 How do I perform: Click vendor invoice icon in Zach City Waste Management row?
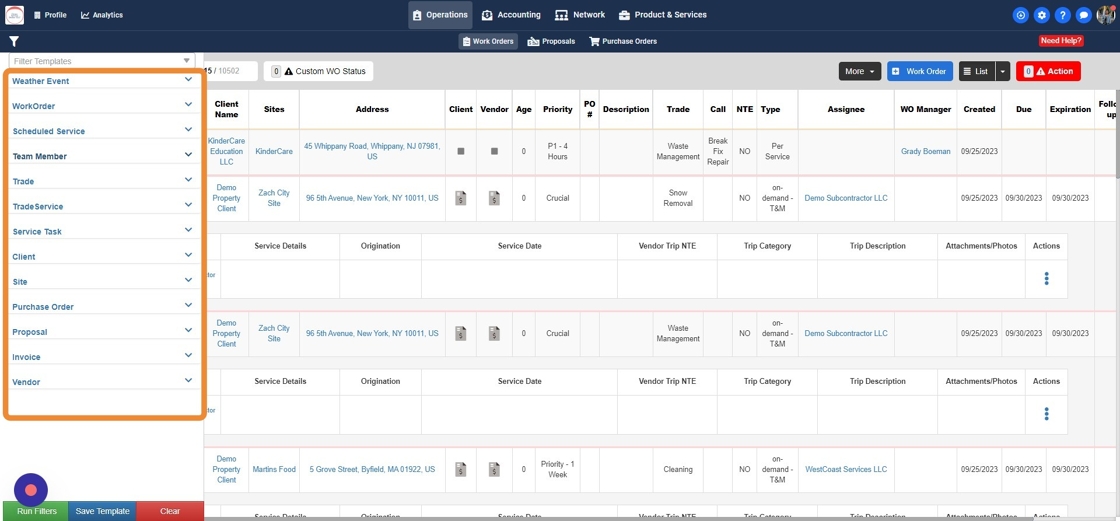click(494, 333)
